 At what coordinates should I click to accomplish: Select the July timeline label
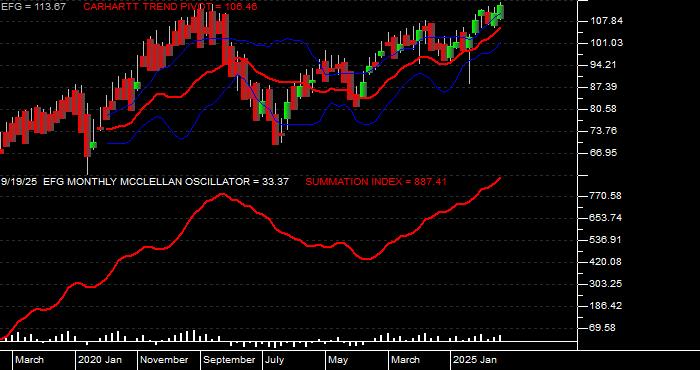[x=274, y=360]
